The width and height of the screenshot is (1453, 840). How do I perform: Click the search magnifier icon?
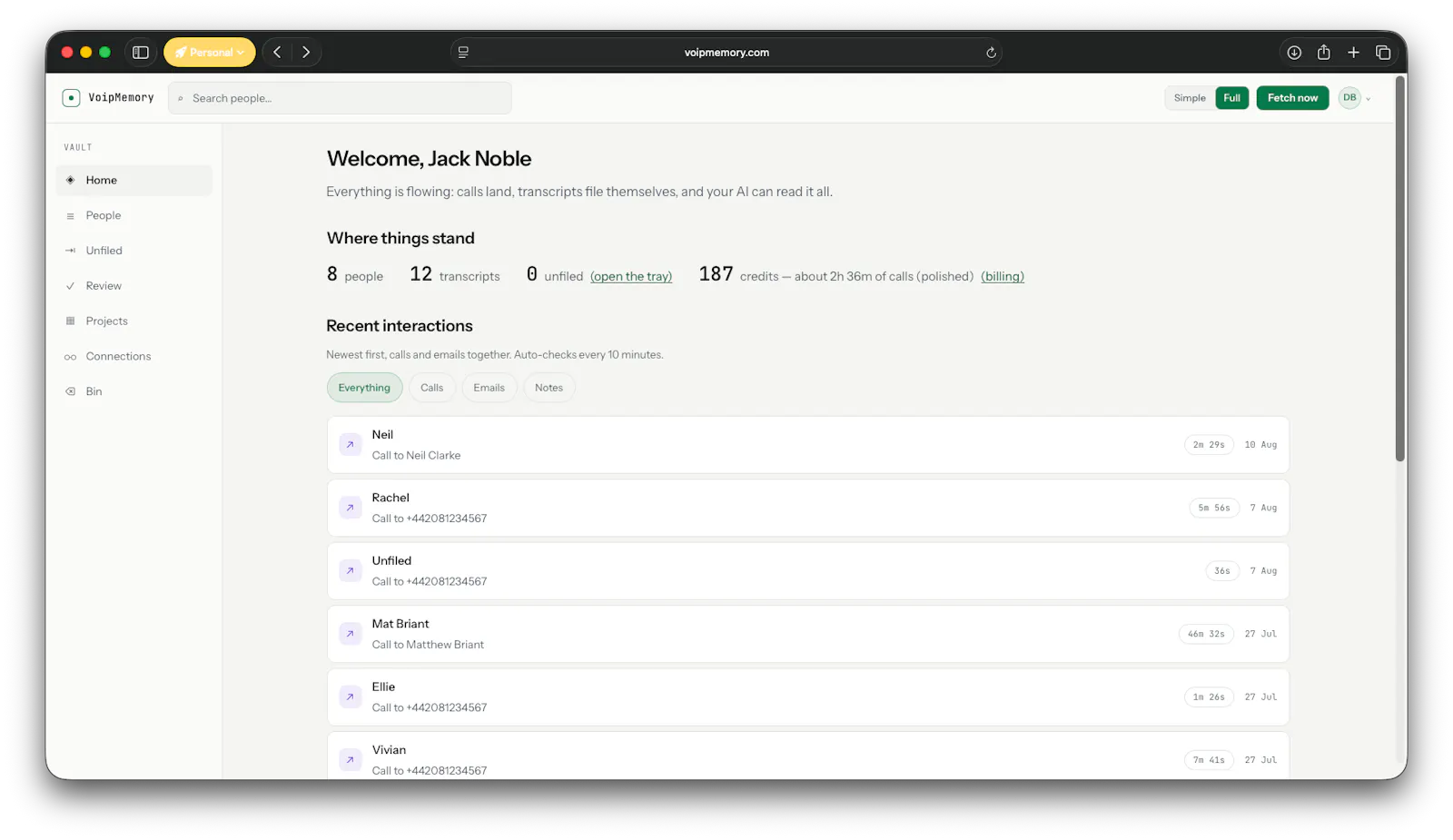click(x=181, y=98)
